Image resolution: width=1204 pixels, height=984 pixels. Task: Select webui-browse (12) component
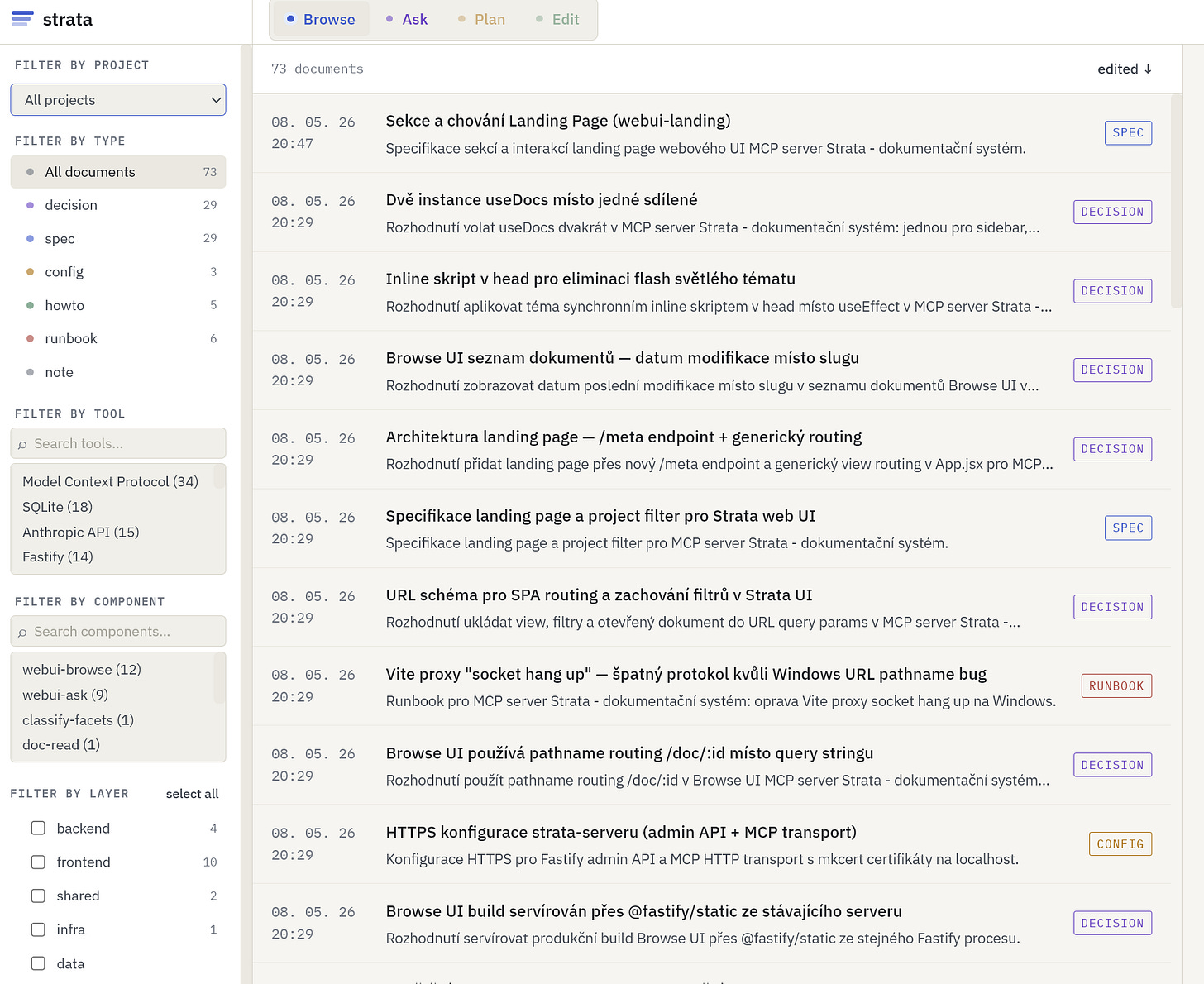coord(82,669)
